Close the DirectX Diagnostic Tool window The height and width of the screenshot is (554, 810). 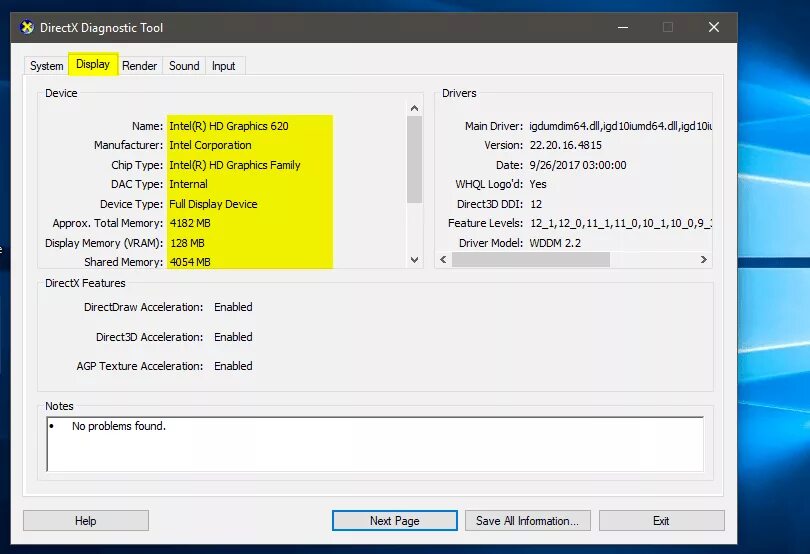[714, 27]
